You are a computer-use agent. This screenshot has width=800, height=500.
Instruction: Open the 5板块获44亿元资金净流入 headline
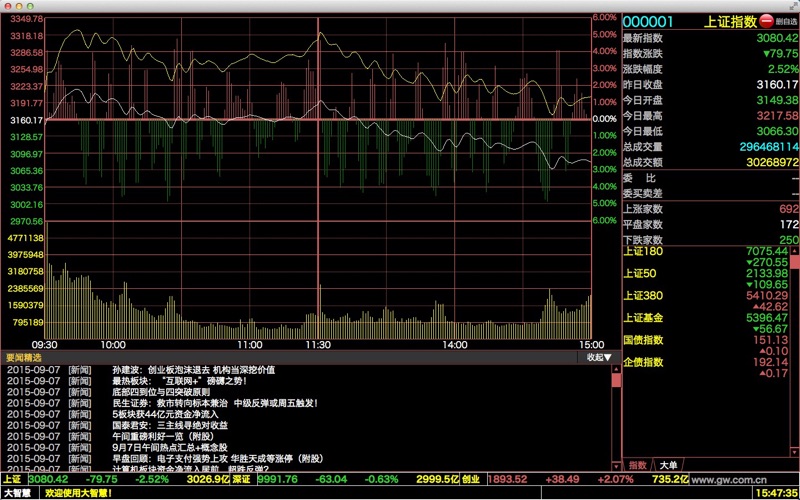[x=165, y=414]
